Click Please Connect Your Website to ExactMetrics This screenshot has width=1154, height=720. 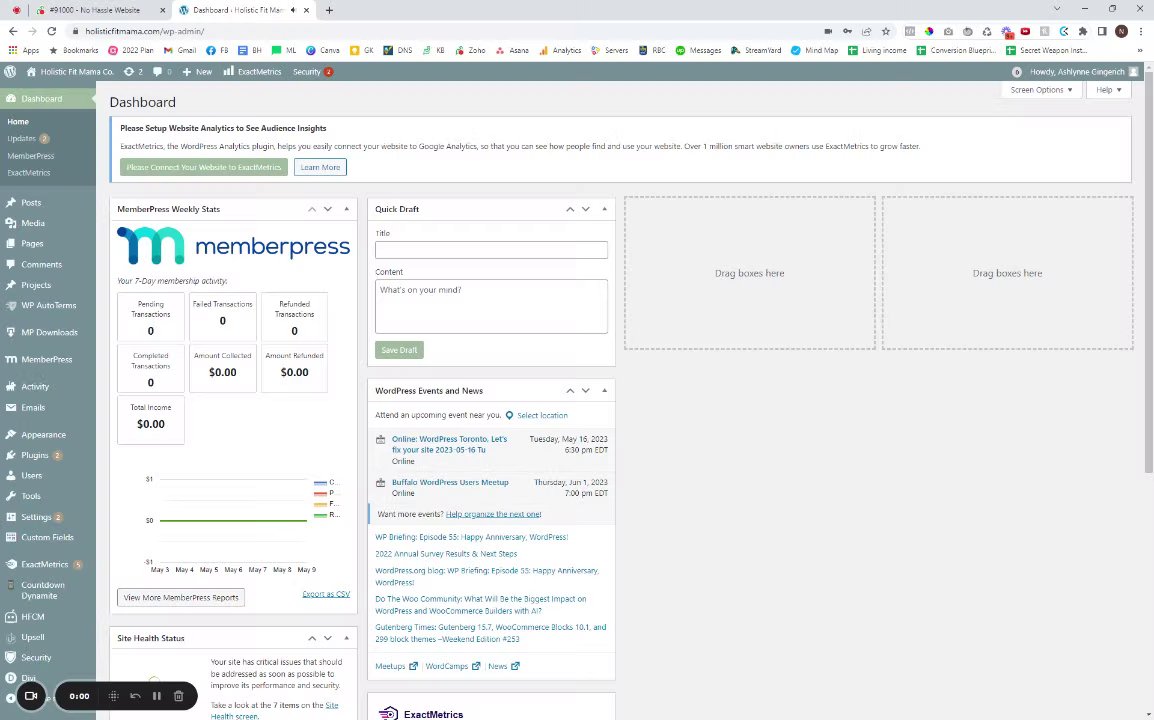[204, 167]
